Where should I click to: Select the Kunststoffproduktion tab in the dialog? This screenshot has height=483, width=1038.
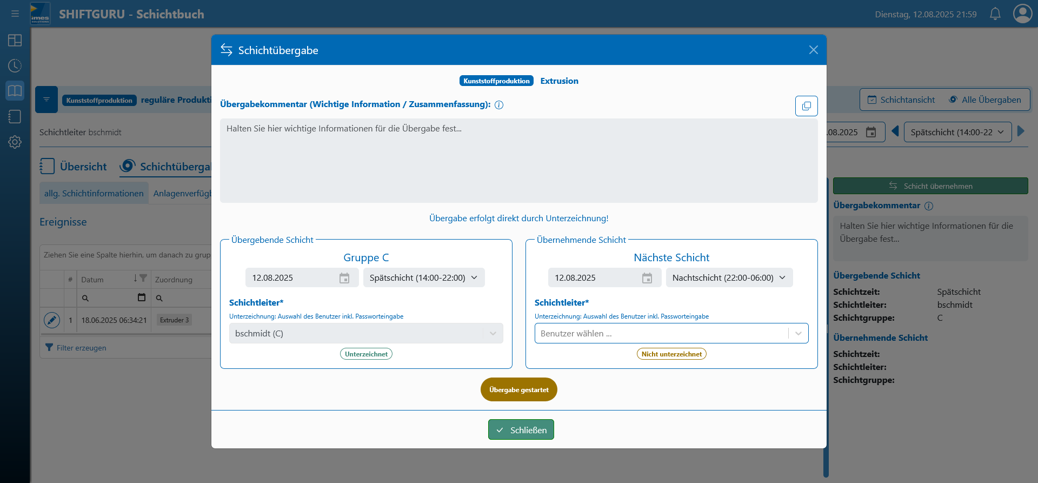[x=496, y=81]
